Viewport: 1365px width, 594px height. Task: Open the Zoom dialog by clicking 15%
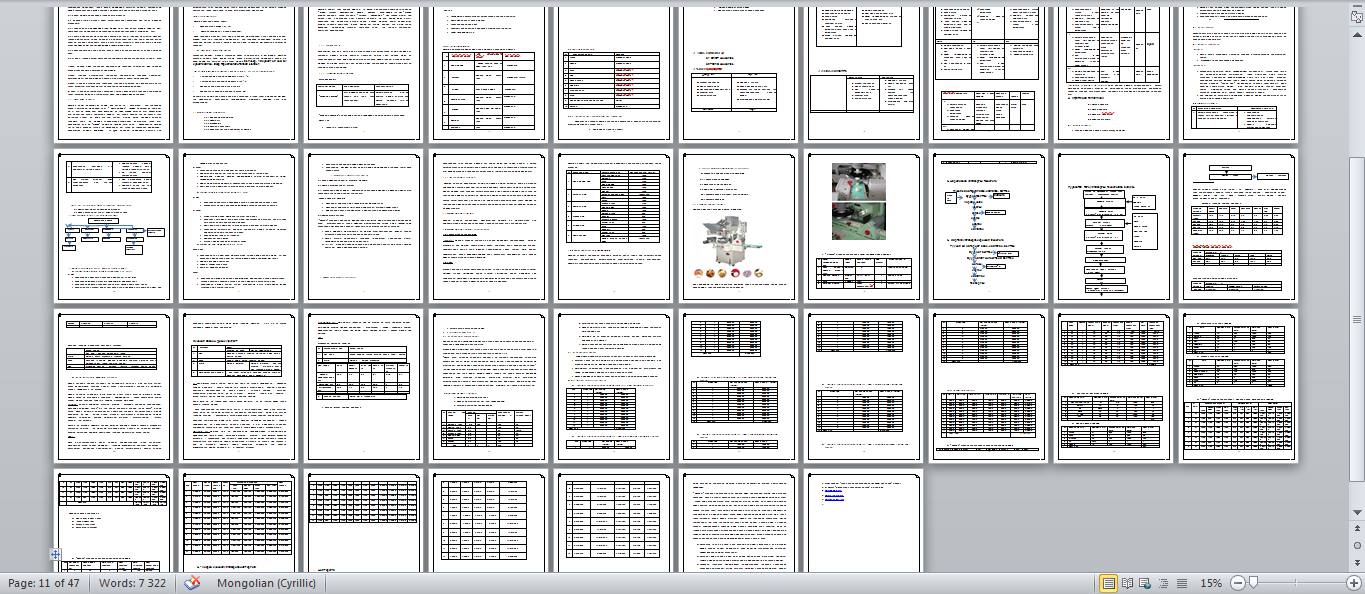1210,582
